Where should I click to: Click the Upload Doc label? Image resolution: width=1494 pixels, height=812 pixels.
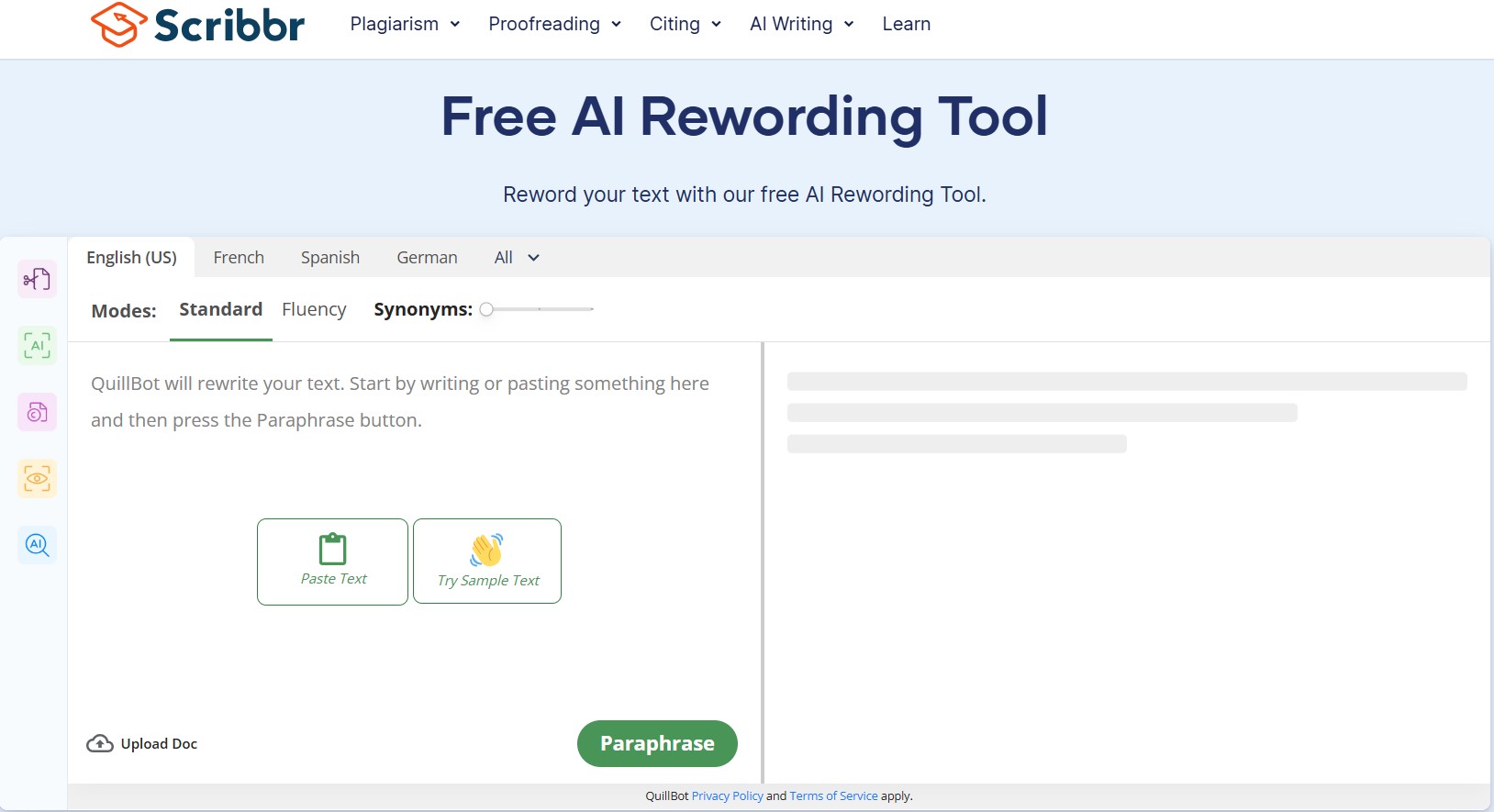pyautogui.click(x=159, y=744)
